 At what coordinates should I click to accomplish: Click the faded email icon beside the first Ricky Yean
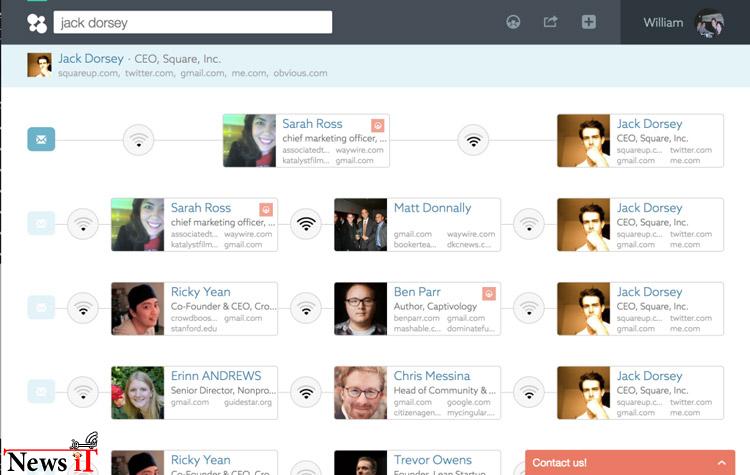[x=41, y=308]
